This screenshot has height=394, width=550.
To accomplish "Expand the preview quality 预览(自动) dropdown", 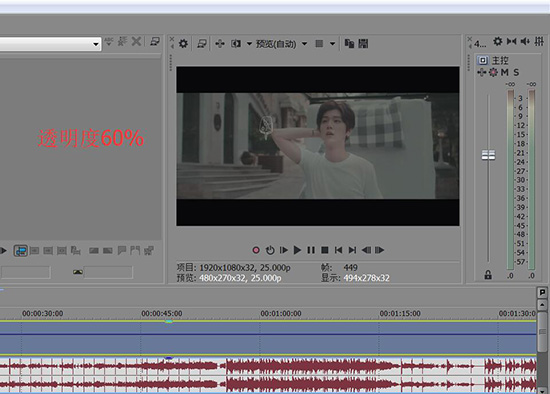I will point(304,44).
